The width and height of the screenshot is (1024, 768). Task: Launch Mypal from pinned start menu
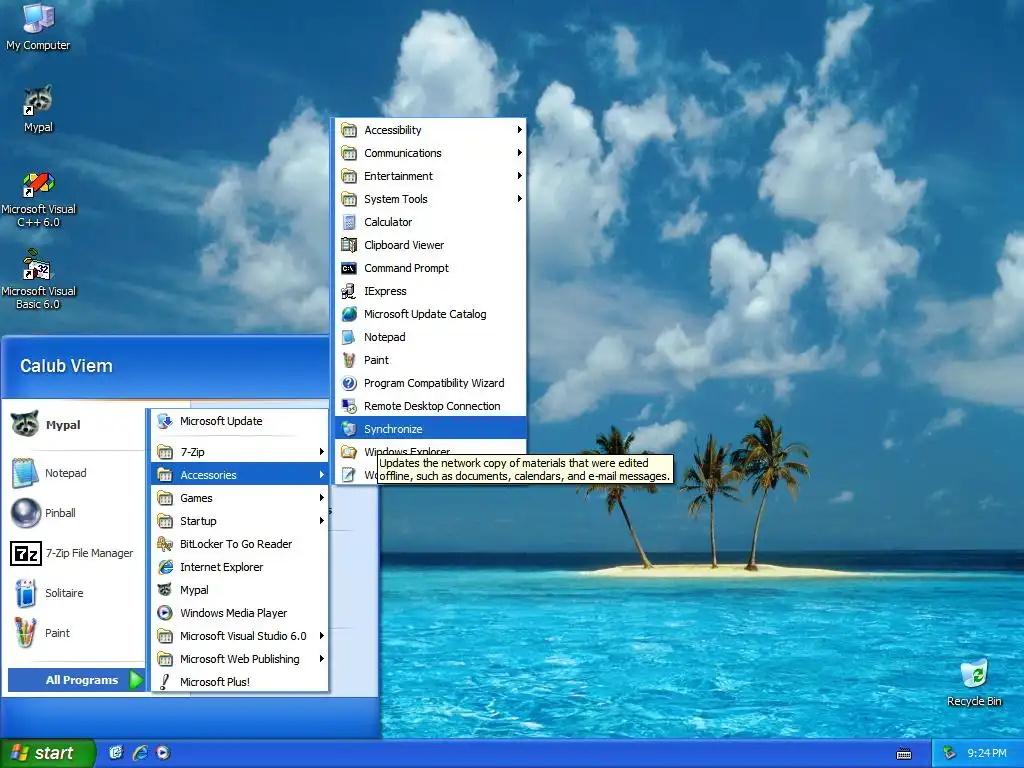point(74,424)
